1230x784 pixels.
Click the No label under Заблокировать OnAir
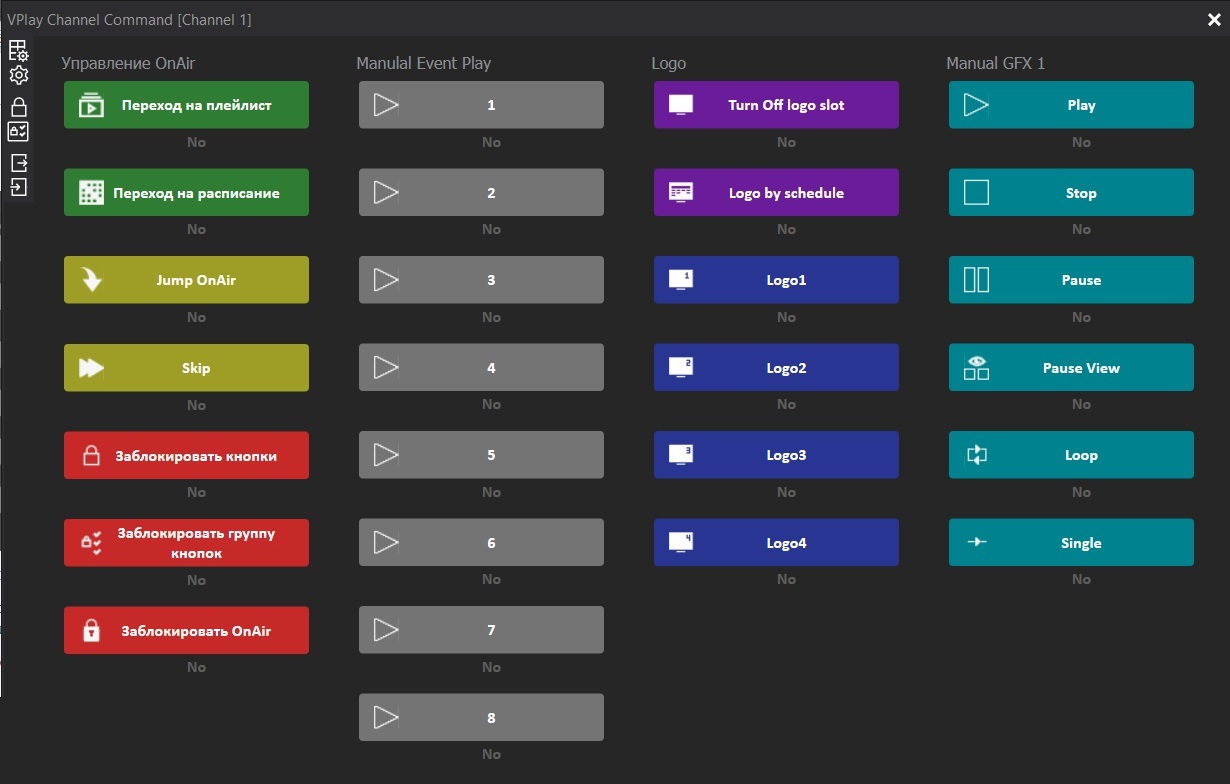pos(196,667)
